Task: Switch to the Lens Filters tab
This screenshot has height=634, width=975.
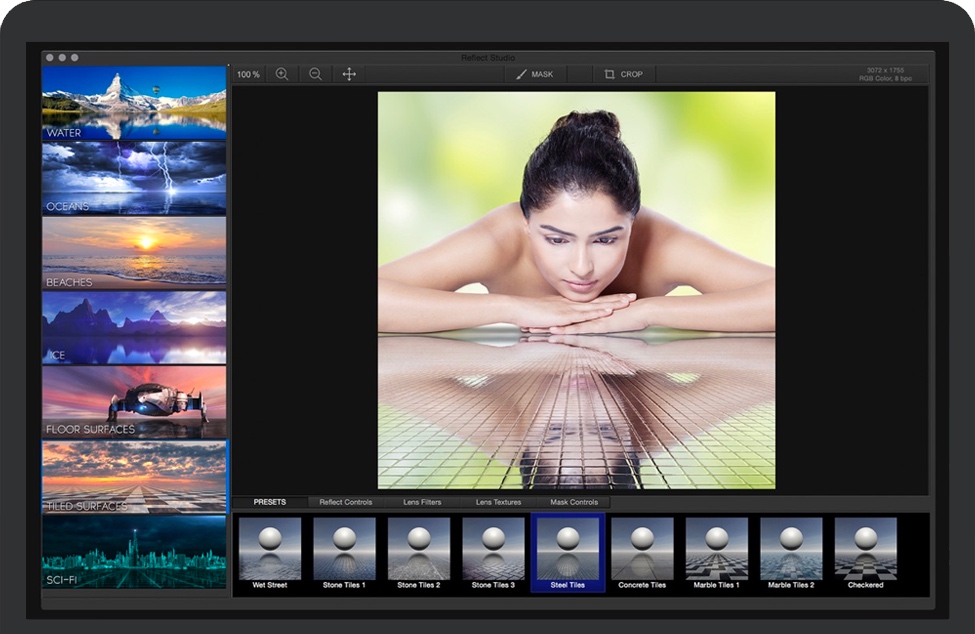Action: click(x=424, y=503)
